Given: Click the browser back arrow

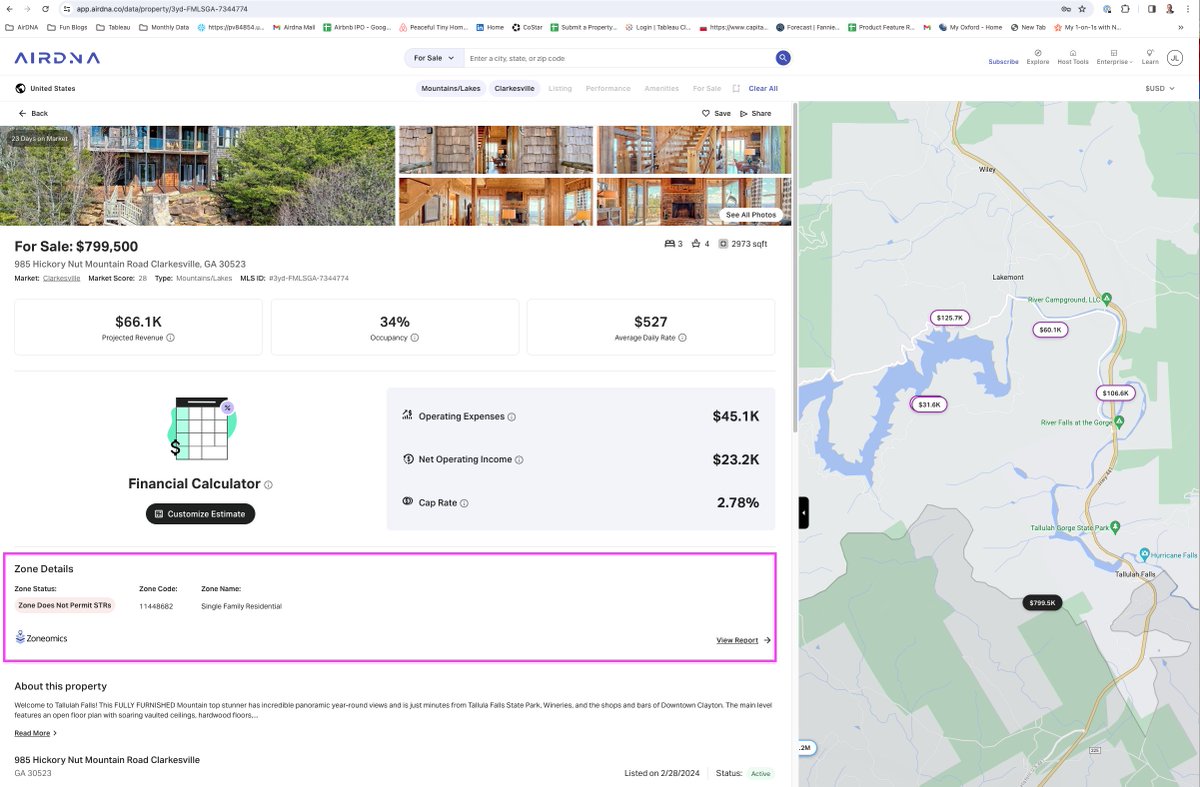Looking at the screenshot, I should pos(9,8).
